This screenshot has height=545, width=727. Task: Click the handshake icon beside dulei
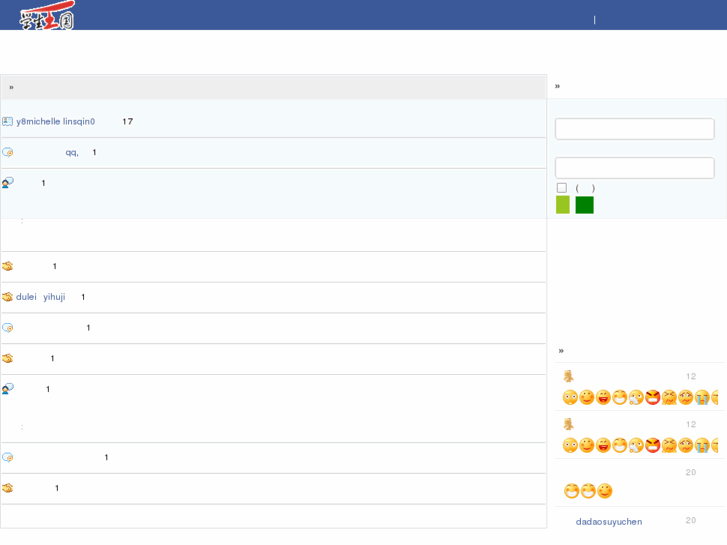(x=7, y=297)
